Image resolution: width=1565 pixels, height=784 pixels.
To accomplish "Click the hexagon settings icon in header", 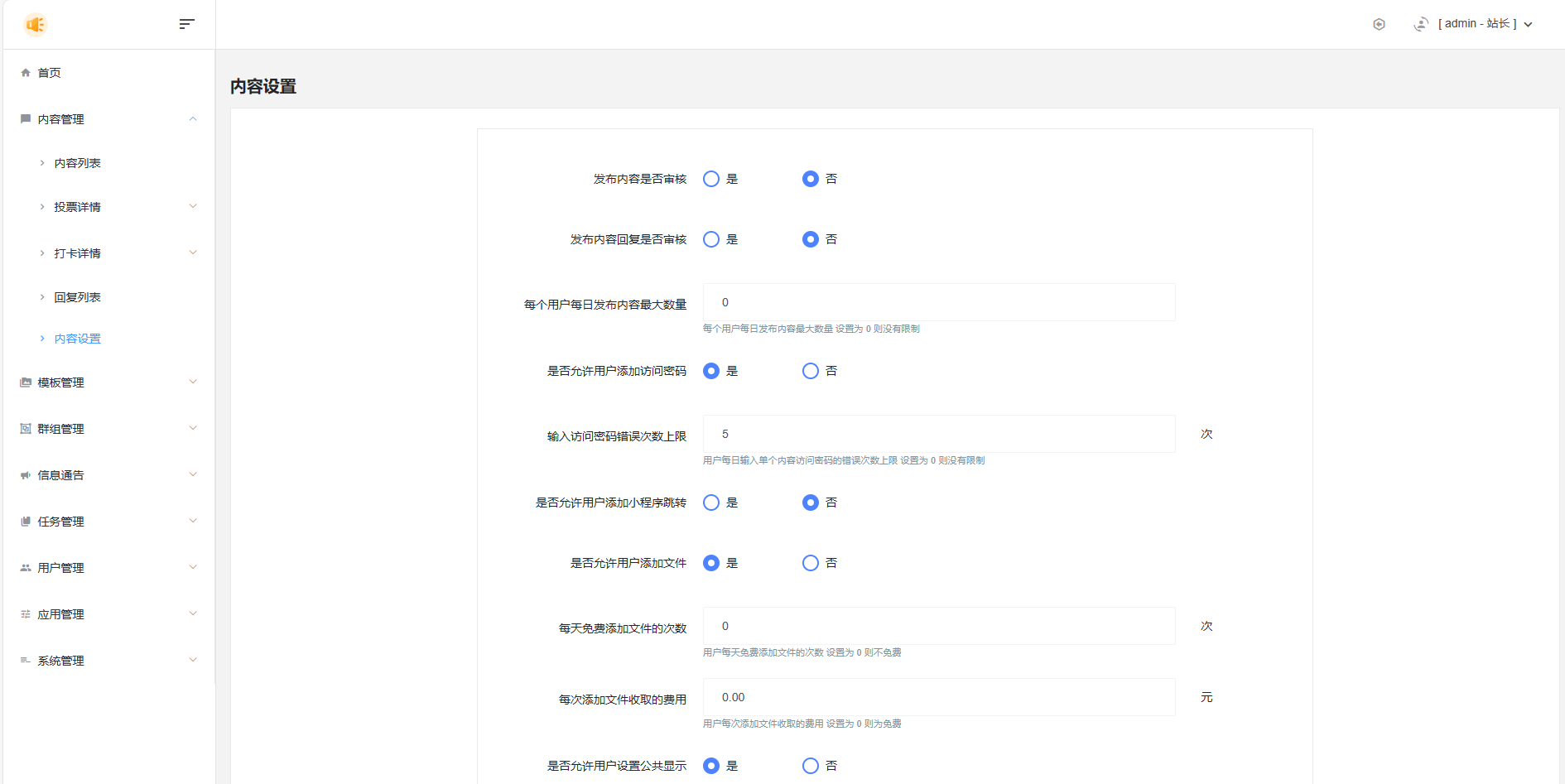I will click(x=1379, y=24).
